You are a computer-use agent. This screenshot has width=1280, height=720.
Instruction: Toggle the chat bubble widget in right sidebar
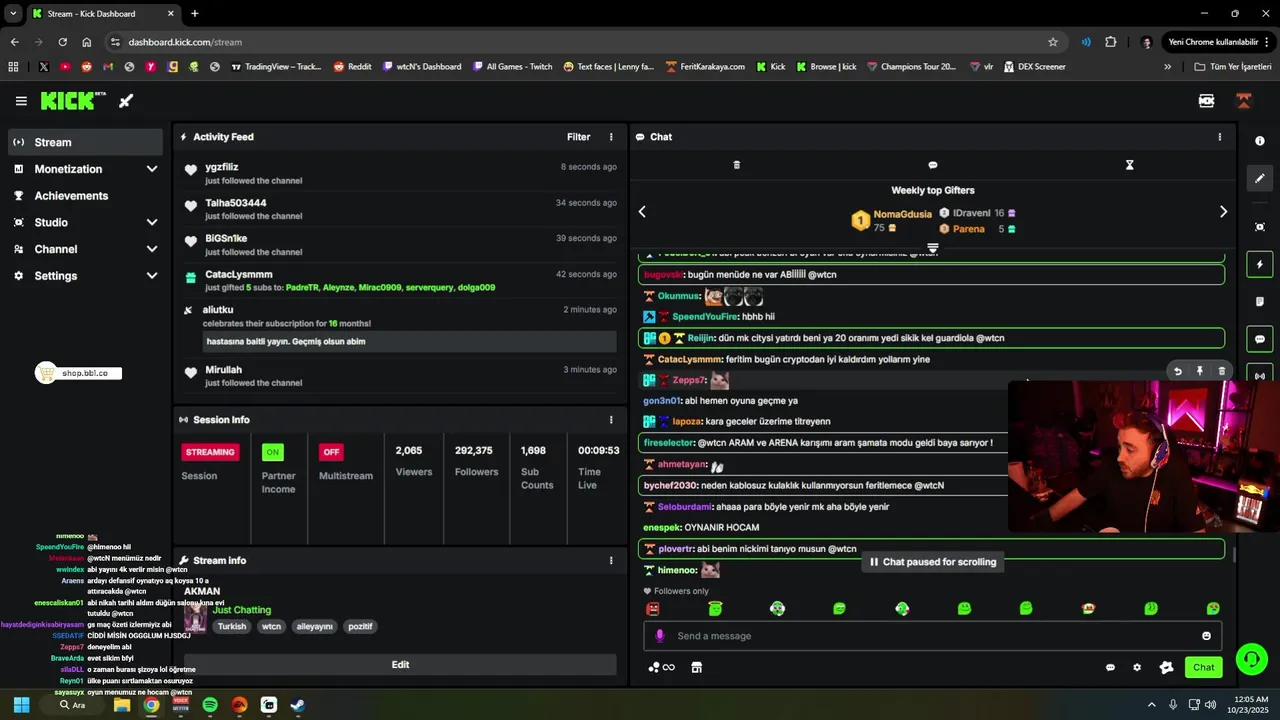point(1260,339)
